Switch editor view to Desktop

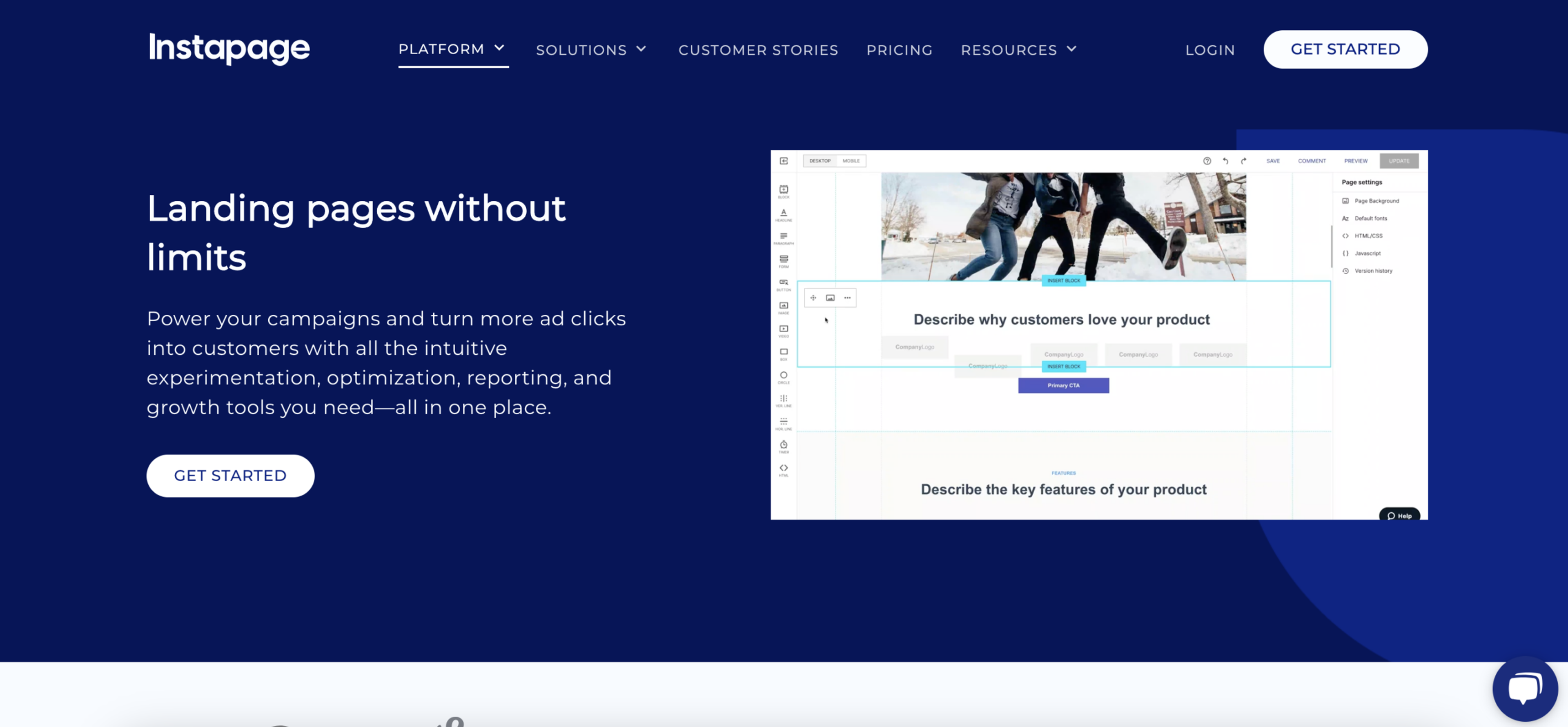[819, 160]
